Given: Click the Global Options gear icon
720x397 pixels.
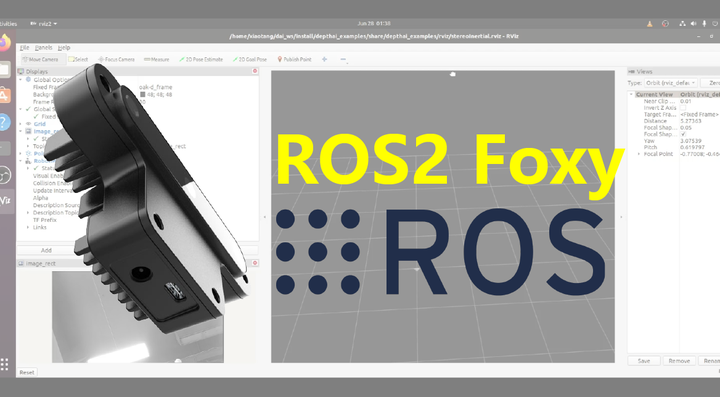Looking at the screenshot, I should coord(28,79).
